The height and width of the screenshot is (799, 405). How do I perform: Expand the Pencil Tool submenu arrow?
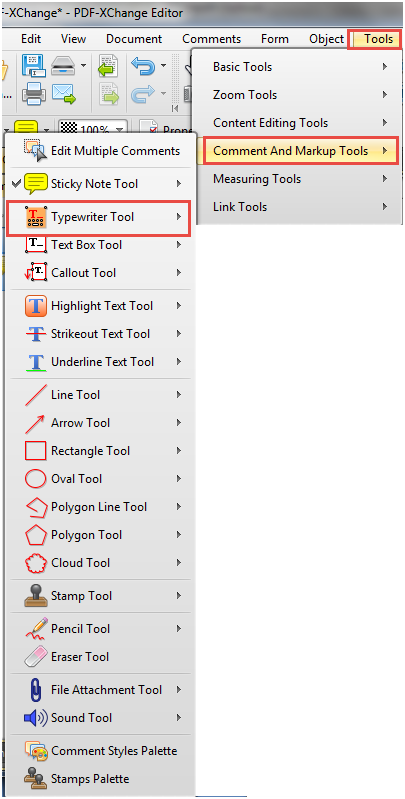tap(179, 629)
